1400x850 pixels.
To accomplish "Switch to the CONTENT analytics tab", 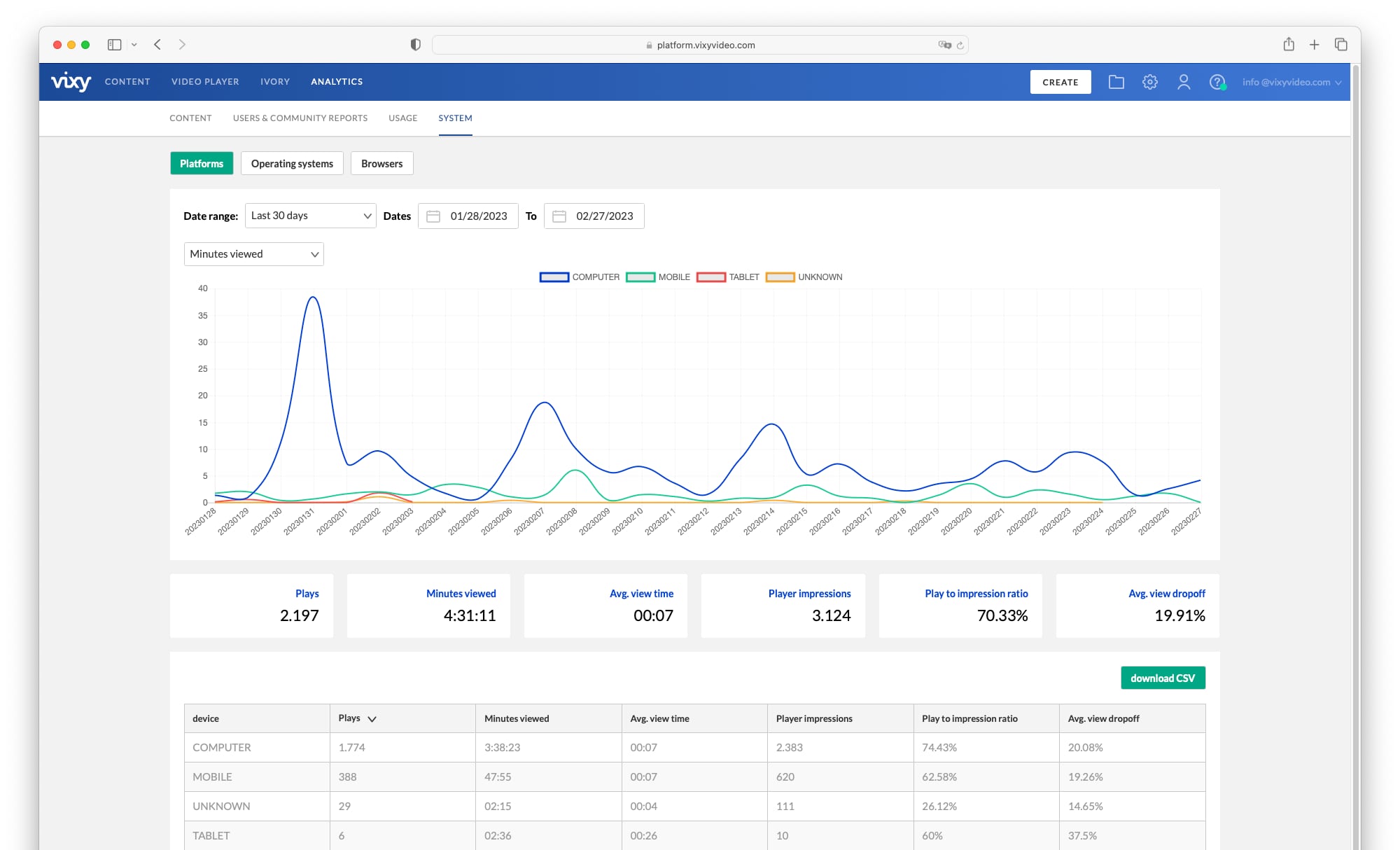I will (x=190, y=118).
